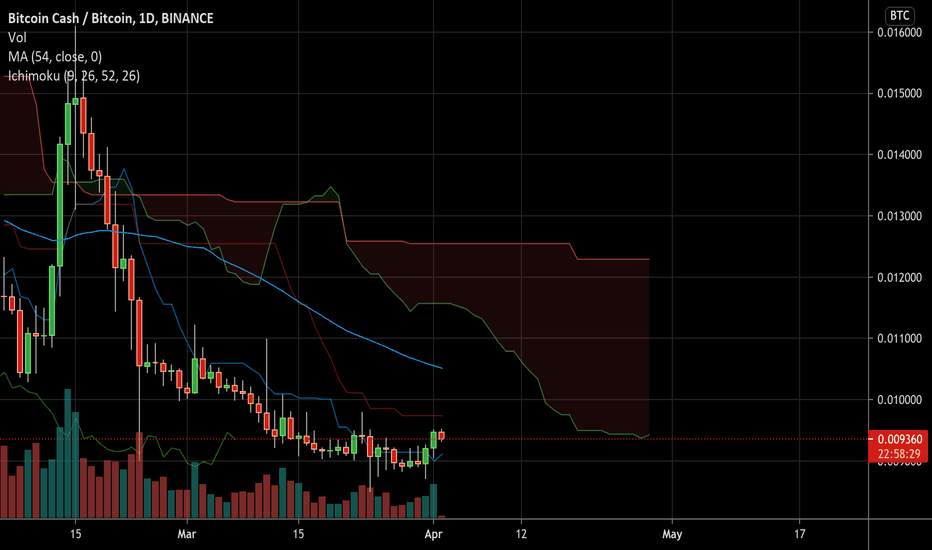Click the 0.015000 price axis label
This screenshot has width=932, height=550.
(x=899, y=93)
